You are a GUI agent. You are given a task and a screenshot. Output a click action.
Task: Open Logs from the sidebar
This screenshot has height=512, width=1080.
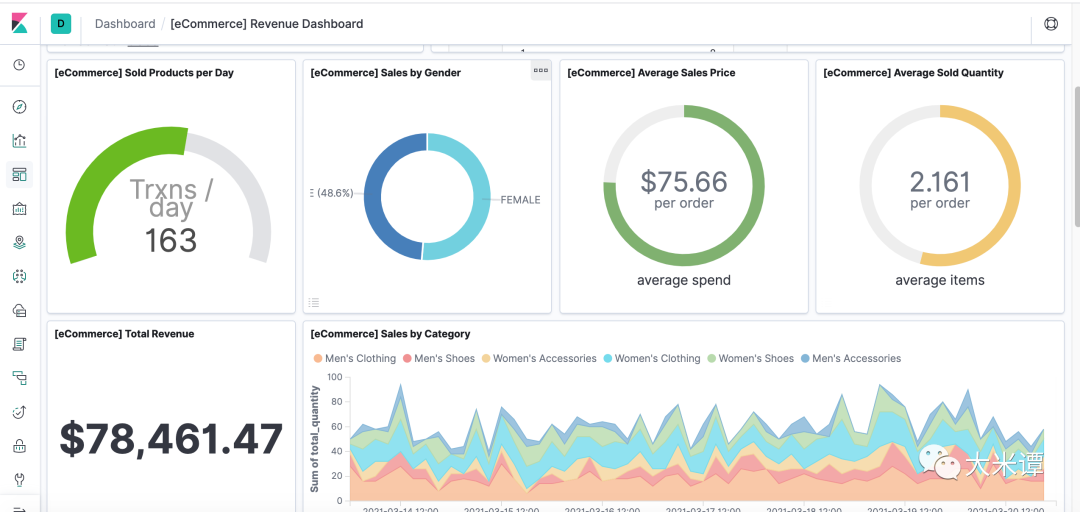[19, 344]
